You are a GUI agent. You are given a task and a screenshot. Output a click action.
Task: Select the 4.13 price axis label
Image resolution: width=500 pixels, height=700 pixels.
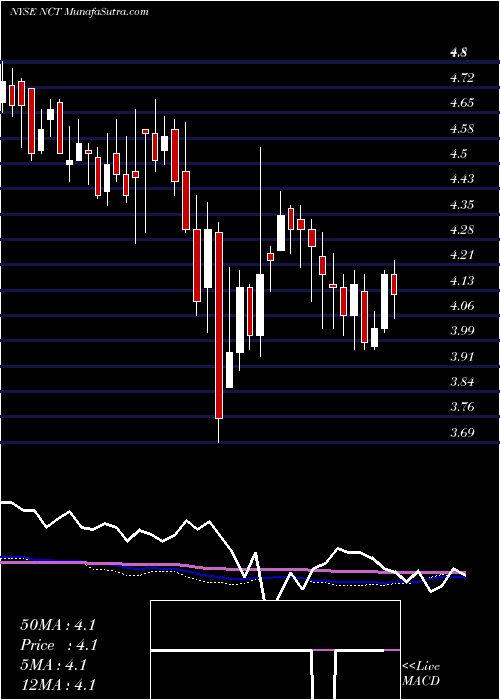point(462,281)
